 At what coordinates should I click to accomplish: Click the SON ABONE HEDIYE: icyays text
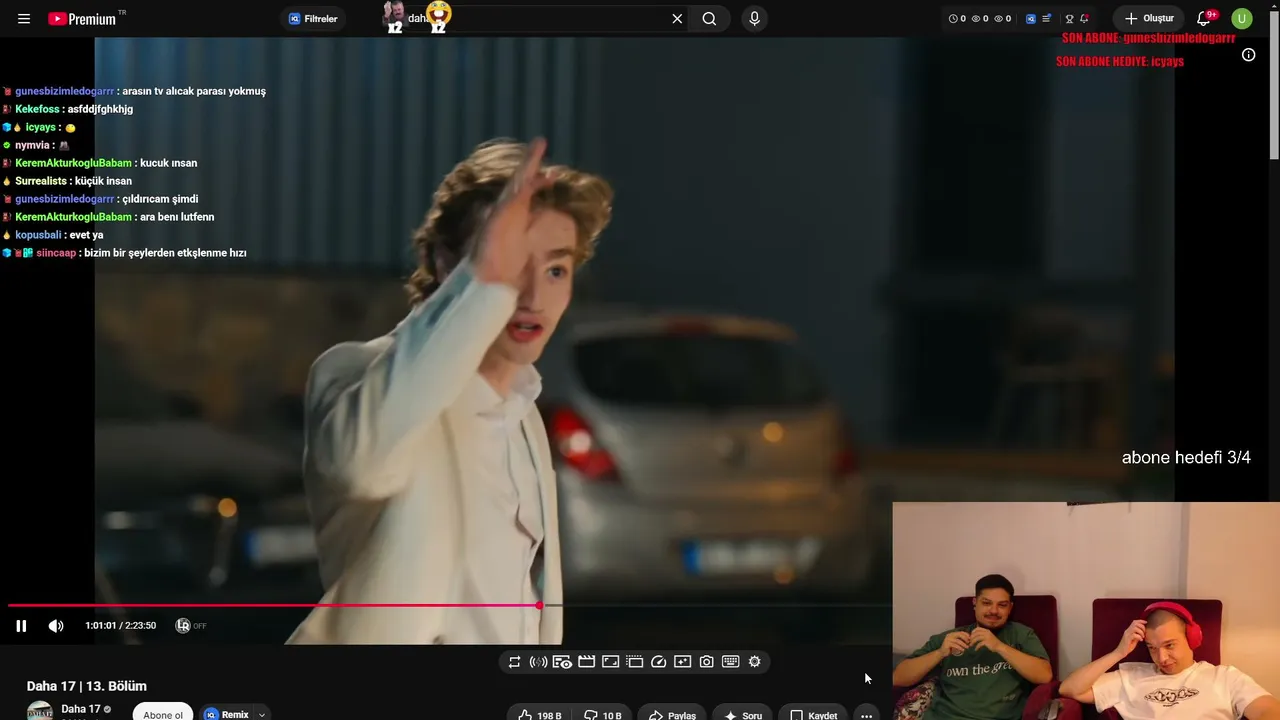1120,61
